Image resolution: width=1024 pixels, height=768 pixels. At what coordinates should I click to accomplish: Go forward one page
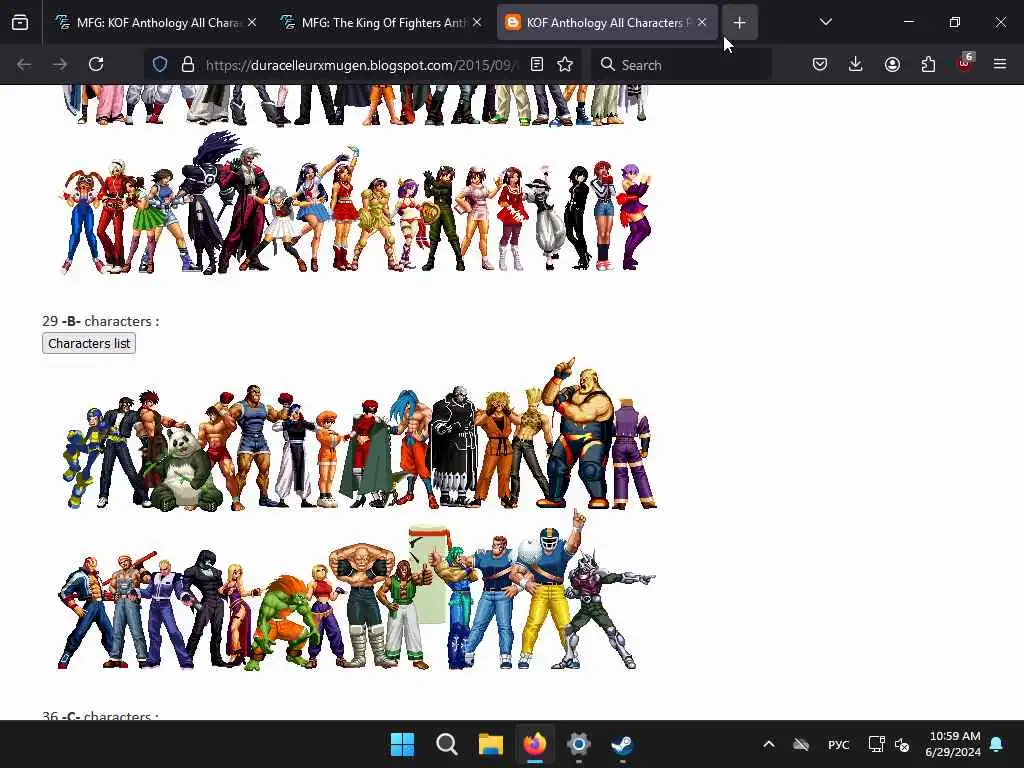pyautogui.click(x=60, y=64)
